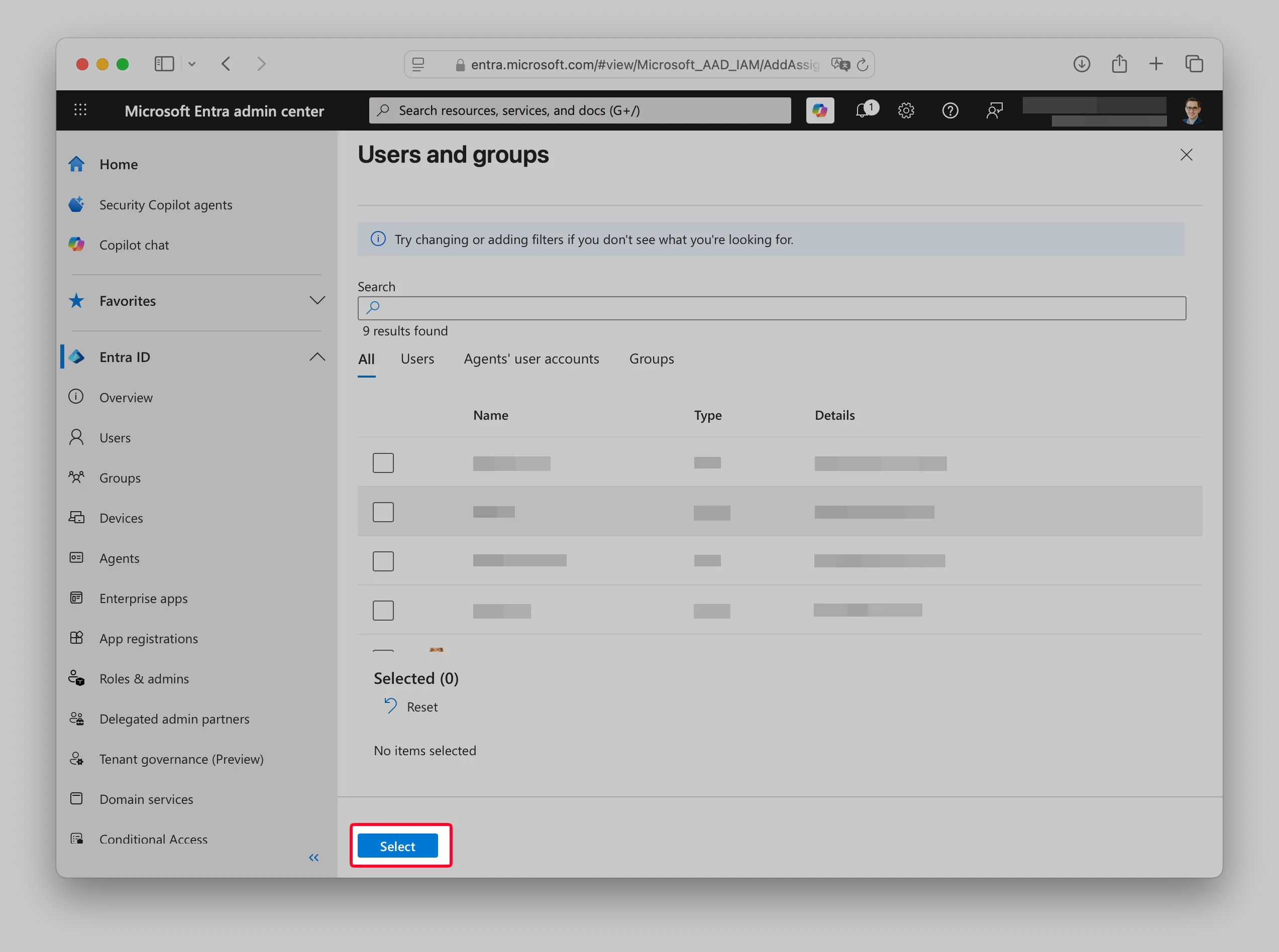Click the Safari downloads icon

[1081, 64]
